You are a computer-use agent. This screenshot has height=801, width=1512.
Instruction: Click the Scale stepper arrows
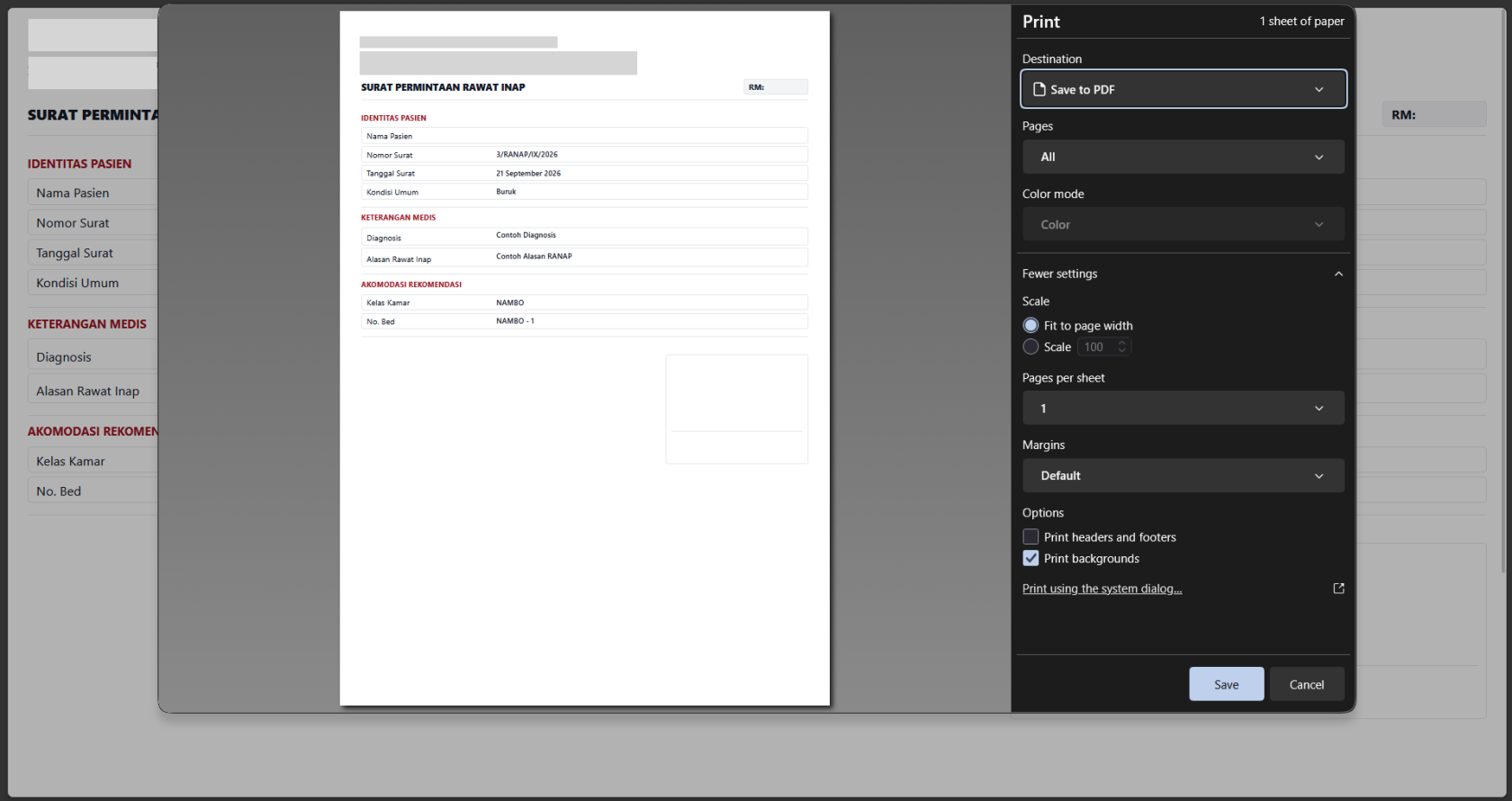(x=1121, y=346)
